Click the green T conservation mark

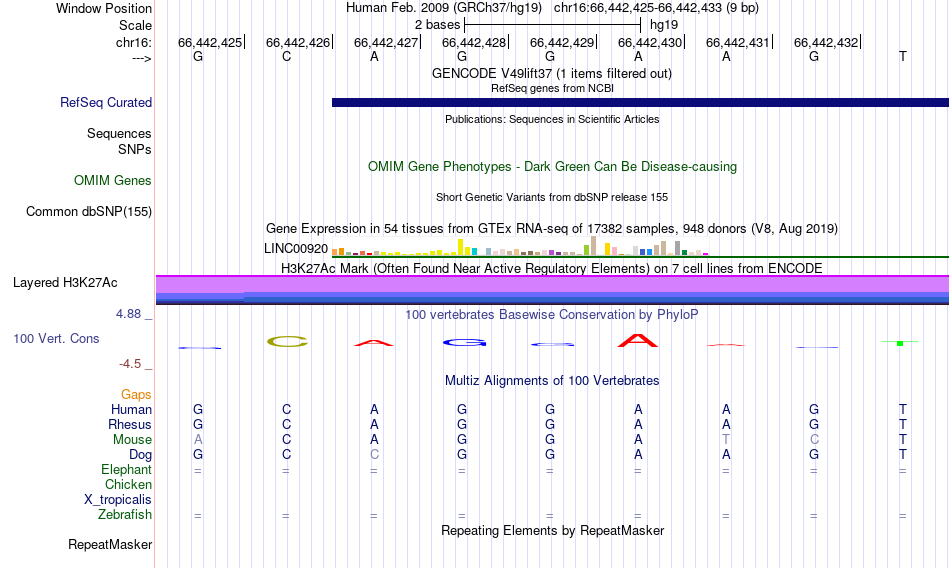[x=900, y=343]
